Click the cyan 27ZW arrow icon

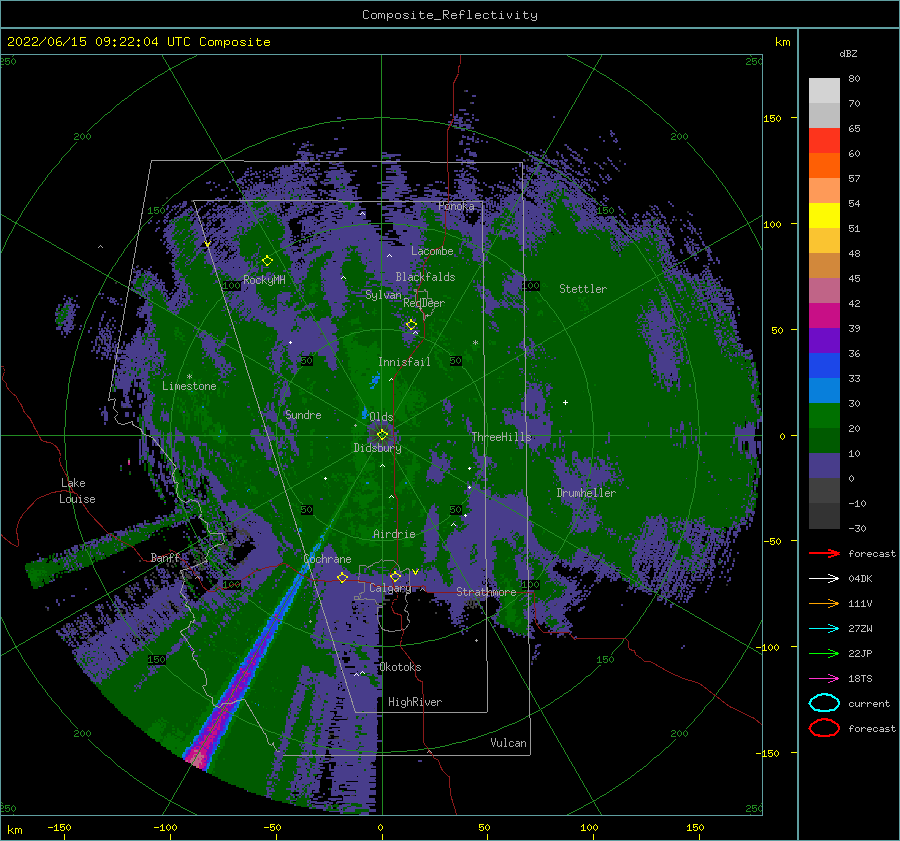pos(824,629)
